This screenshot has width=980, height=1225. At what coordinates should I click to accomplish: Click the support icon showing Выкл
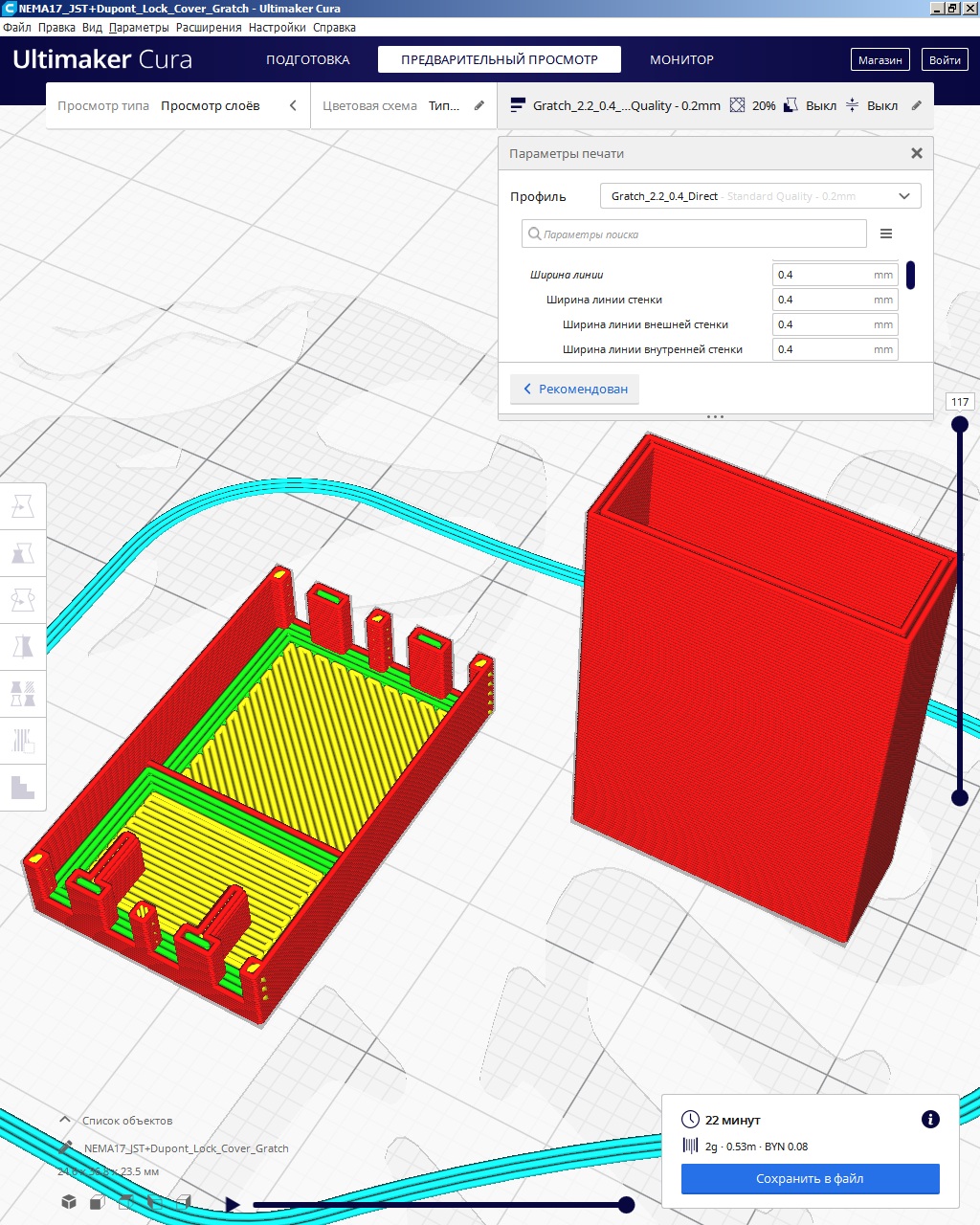[791, 105]
